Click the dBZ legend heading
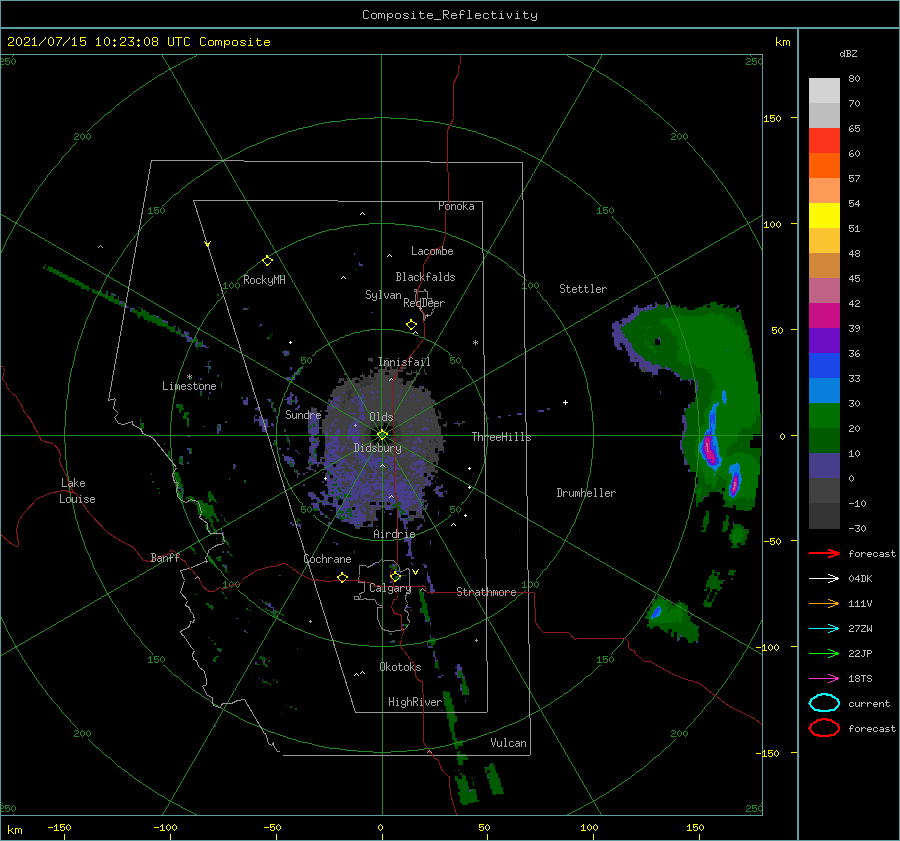The image size is (900, 841). [848, 53]
